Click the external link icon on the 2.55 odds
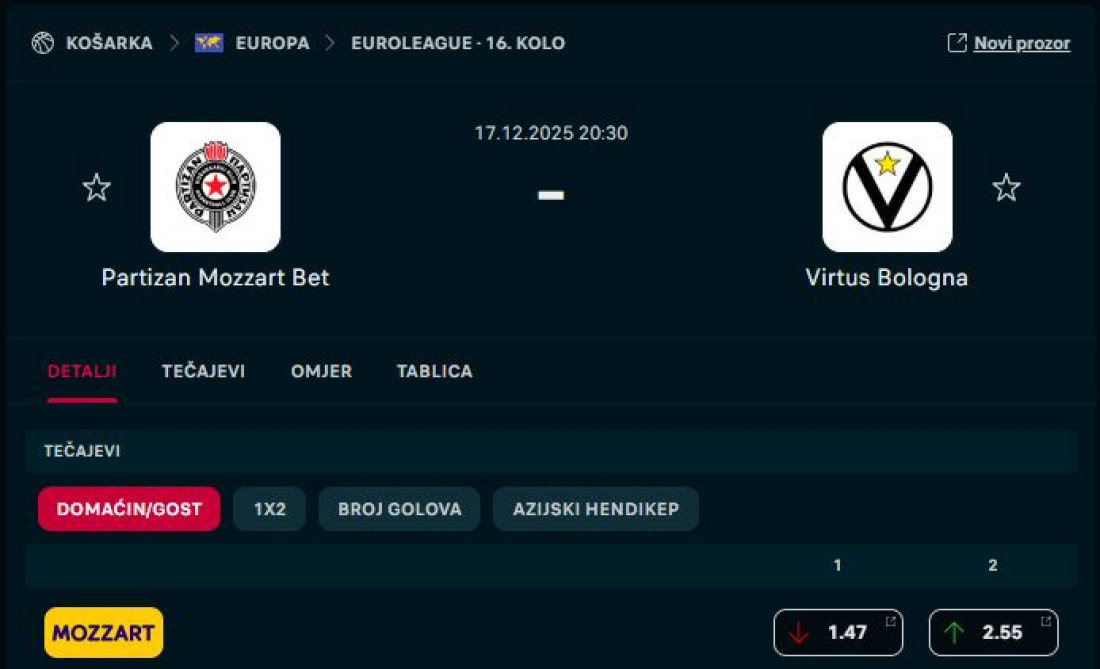This screenshot has width=1100, height=669. point(1045,622)
